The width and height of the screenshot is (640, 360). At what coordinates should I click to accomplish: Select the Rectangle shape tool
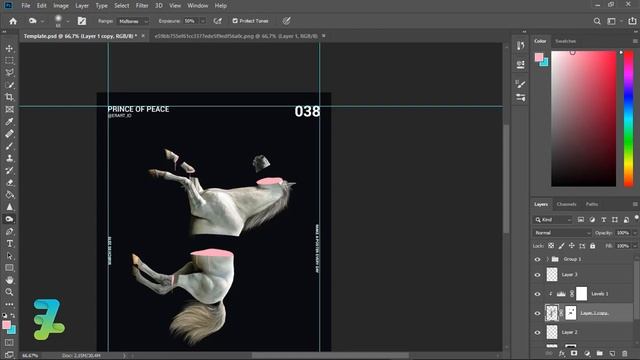(9, 268)
